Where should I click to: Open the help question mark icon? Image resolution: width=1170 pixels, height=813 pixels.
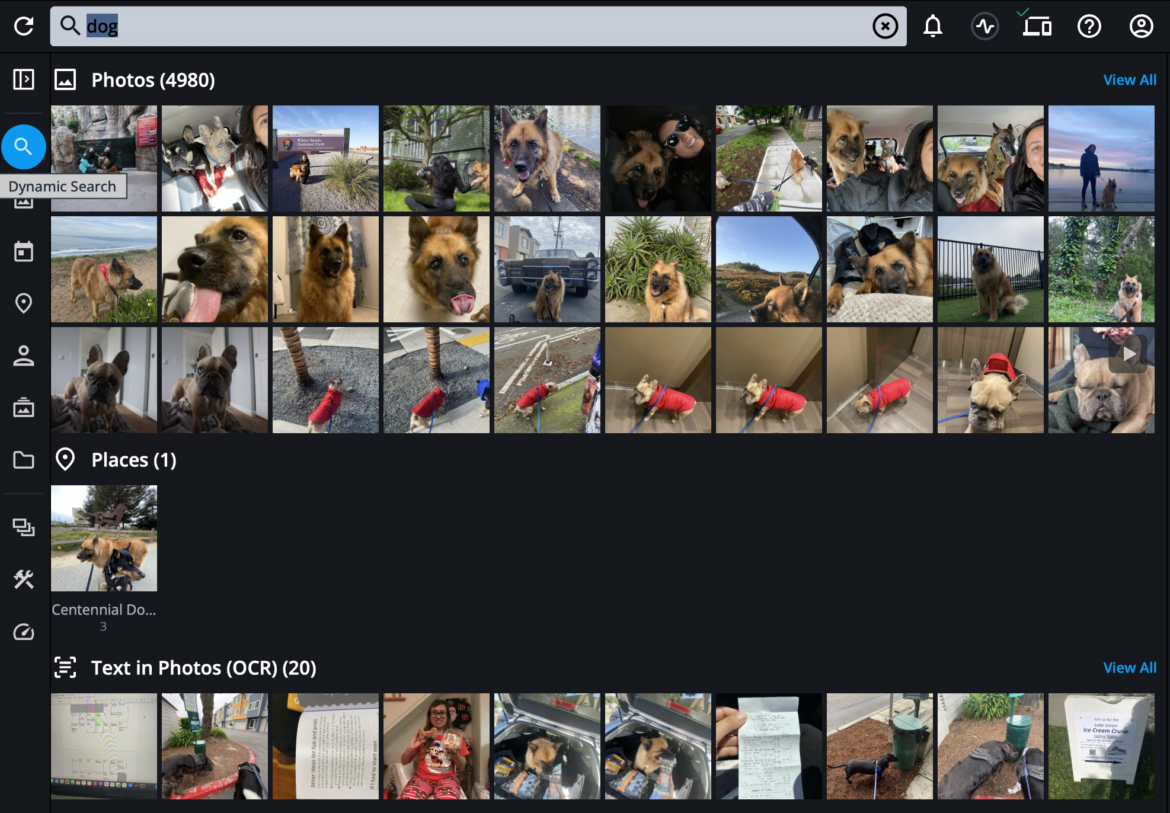click(x=1089, y=27)
